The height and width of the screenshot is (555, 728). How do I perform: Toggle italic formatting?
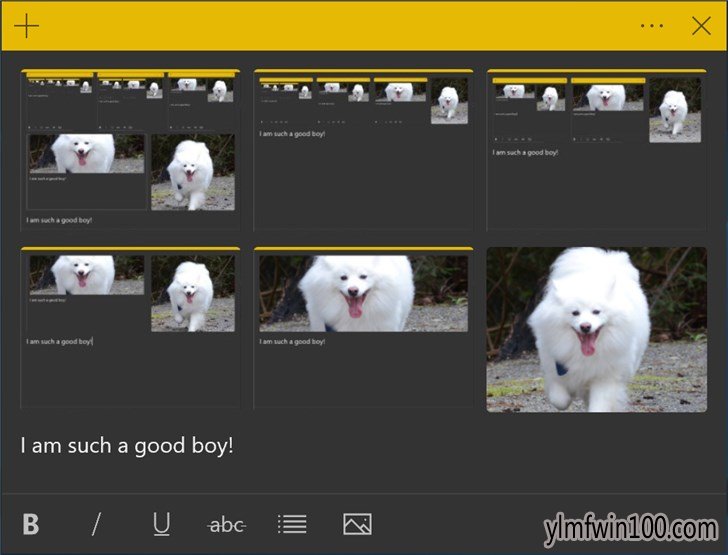[96, 525]
